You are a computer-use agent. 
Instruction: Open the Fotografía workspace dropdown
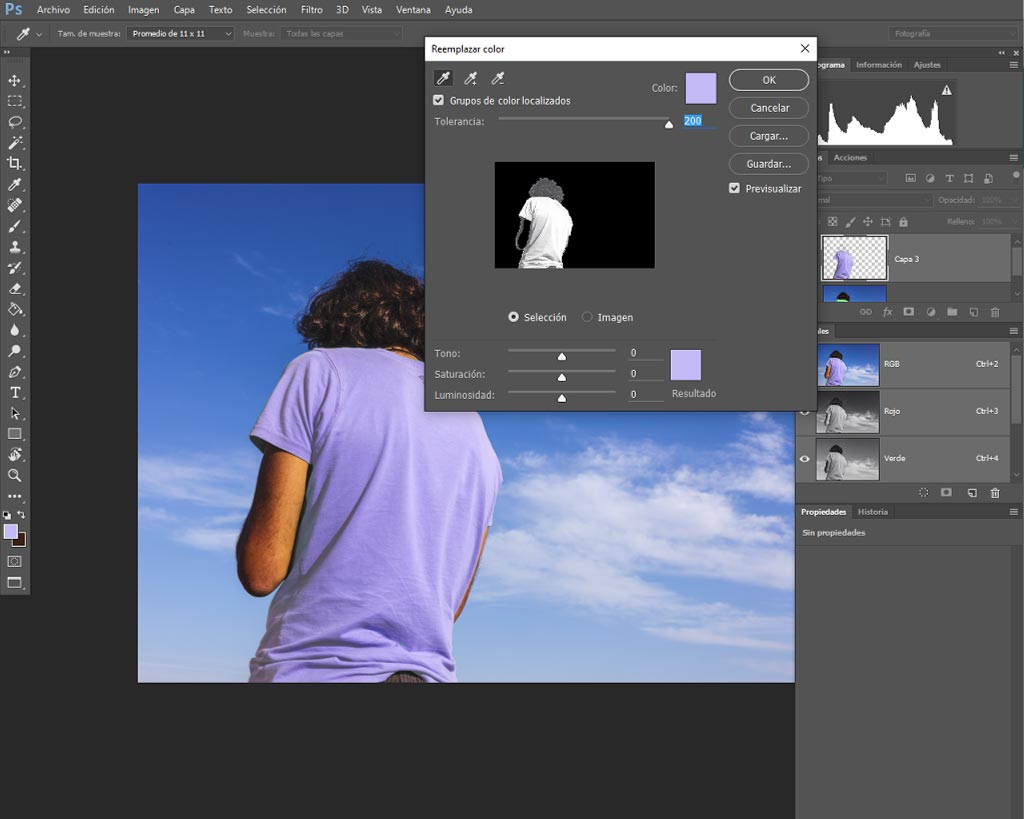point(953,33)
